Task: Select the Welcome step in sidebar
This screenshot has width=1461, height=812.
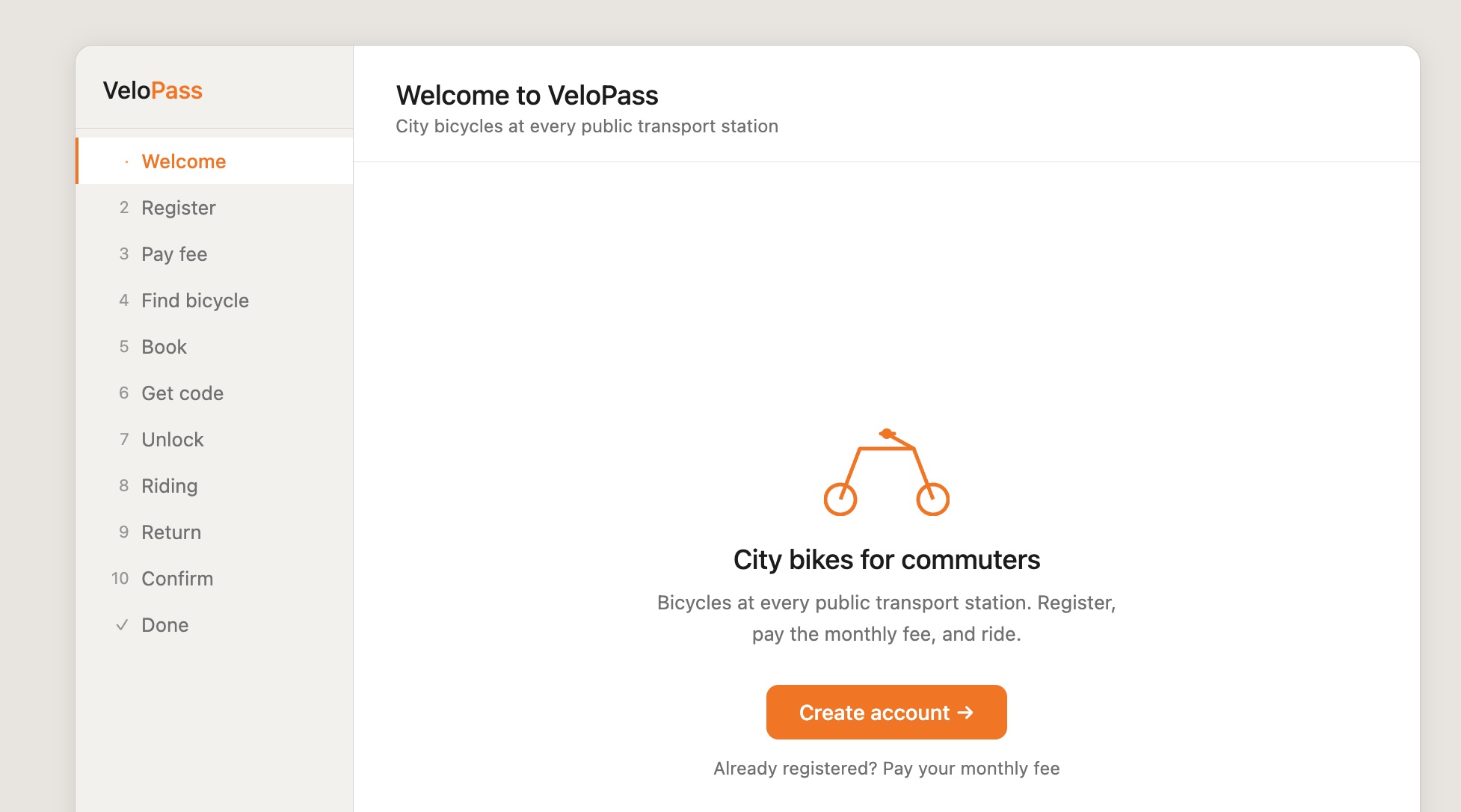Action: click(x=183, y=162)
